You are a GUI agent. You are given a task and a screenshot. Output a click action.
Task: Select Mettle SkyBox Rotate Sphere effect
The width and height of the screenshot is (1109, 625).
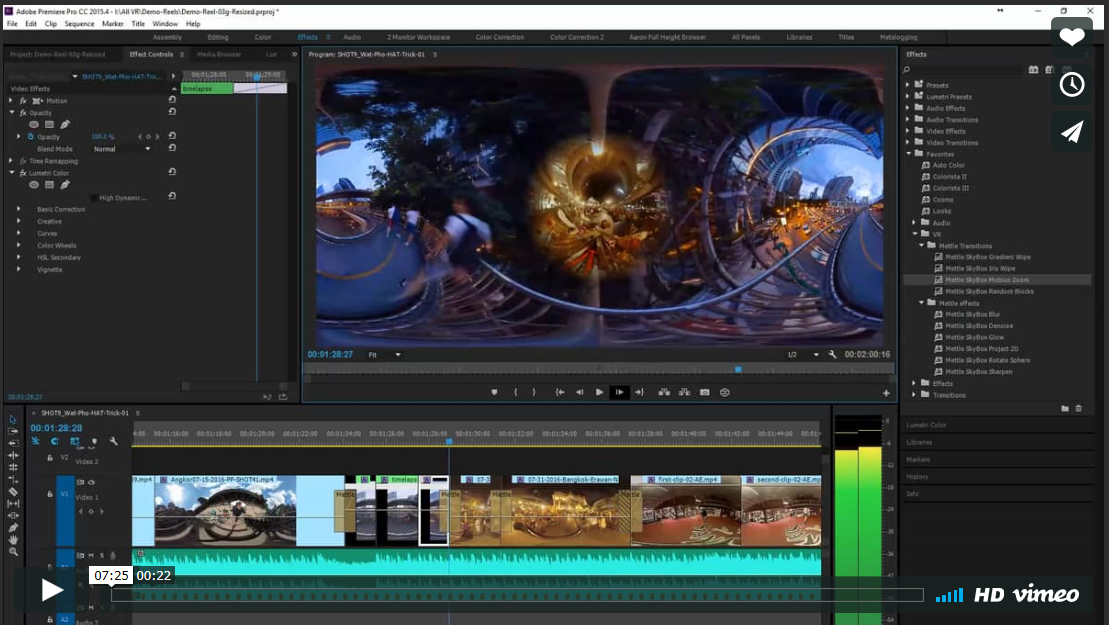tap(987, 360)
